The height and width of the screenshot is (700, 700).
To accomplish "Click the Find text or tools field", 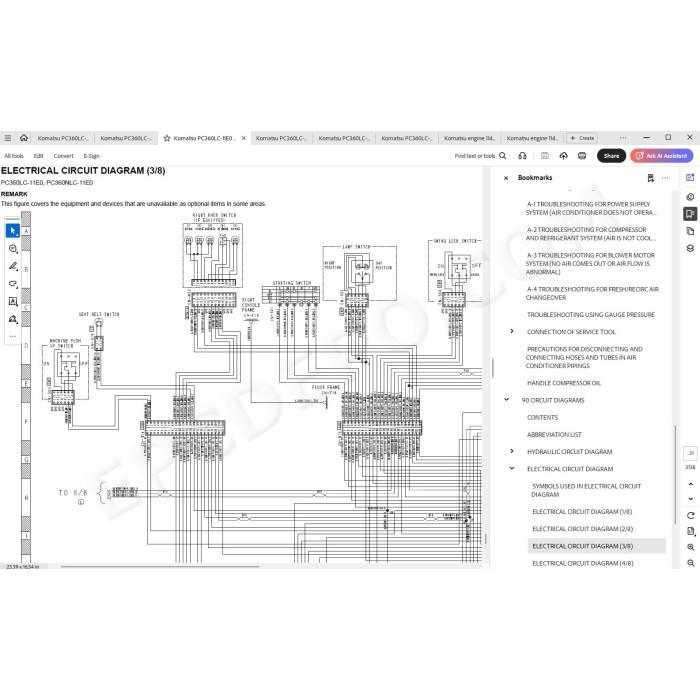I will tap(475, 156).
